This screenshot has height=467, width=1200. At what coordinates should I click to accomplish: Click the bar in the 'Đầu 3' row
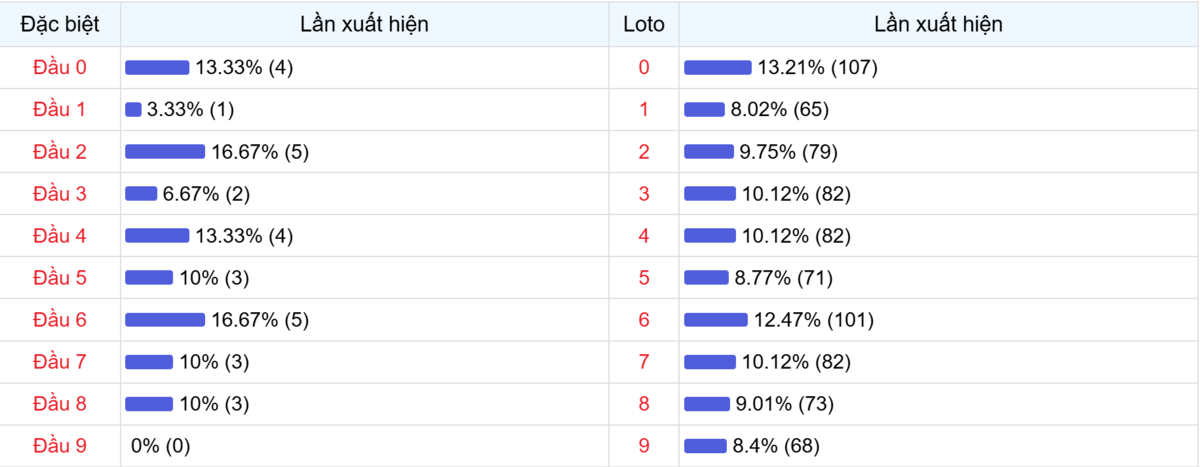coord(141,194)
